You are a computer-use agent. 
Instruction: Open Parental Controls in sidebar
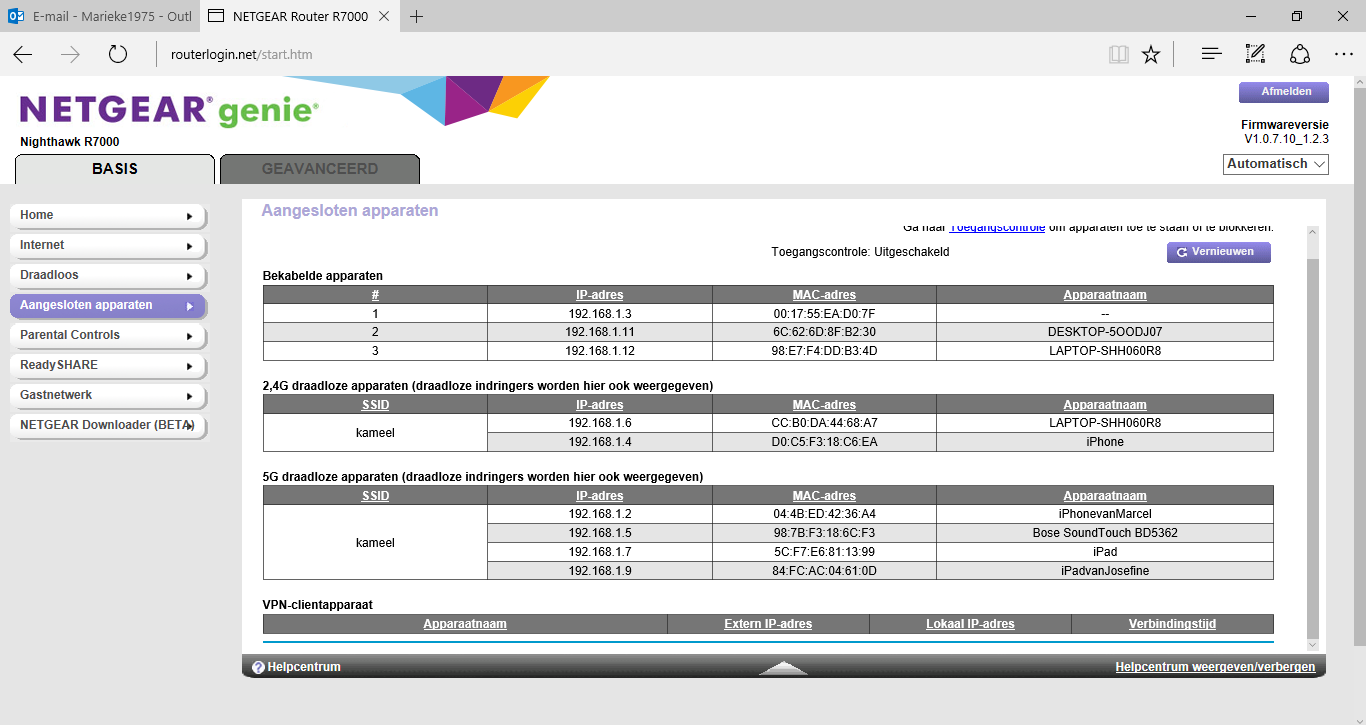pos(107,335)
